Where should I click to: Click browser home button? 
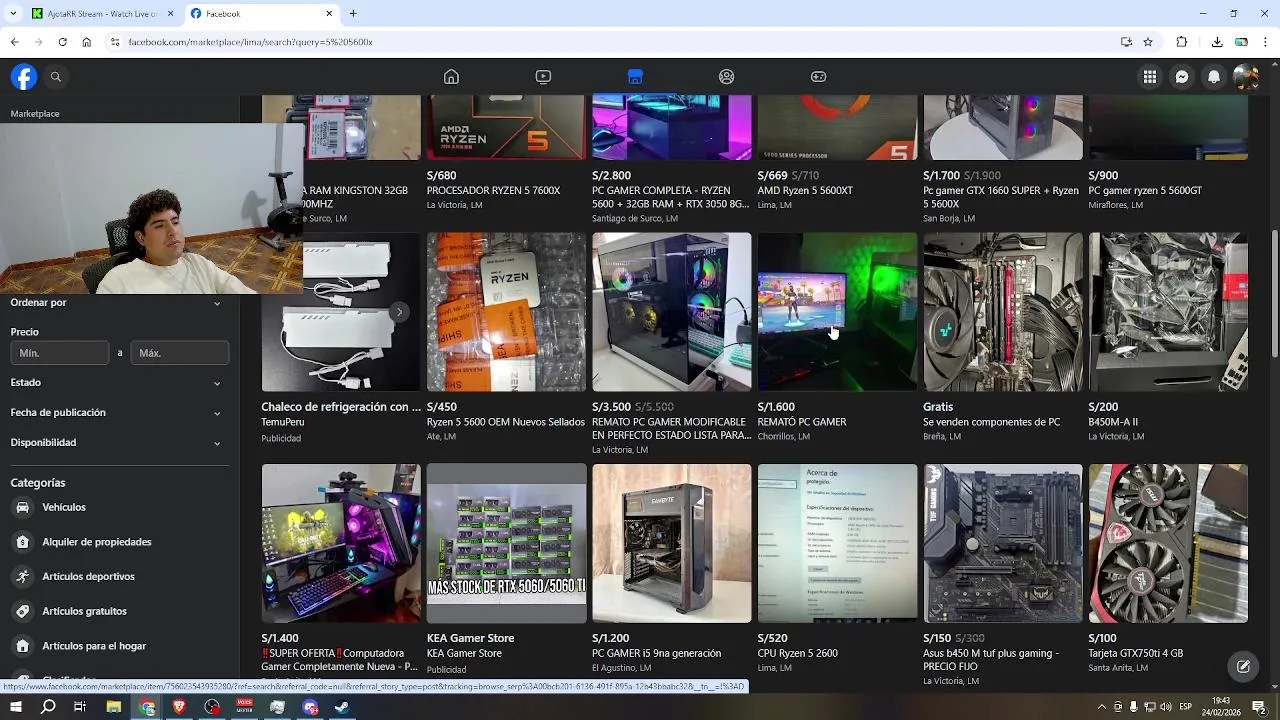87,42
